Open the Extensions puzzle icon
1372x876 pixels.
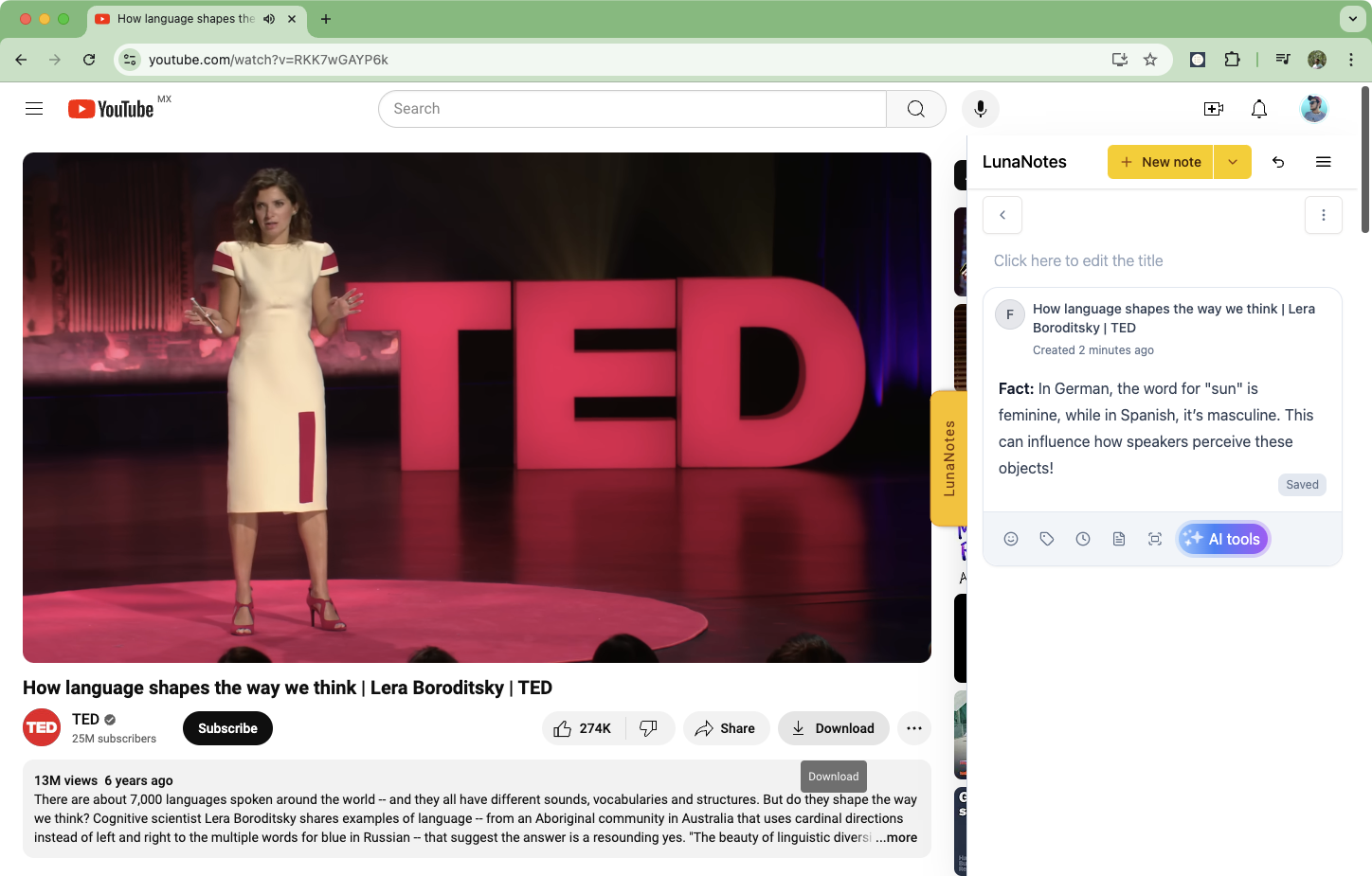pyautogui.click(x=1232, y=60)
